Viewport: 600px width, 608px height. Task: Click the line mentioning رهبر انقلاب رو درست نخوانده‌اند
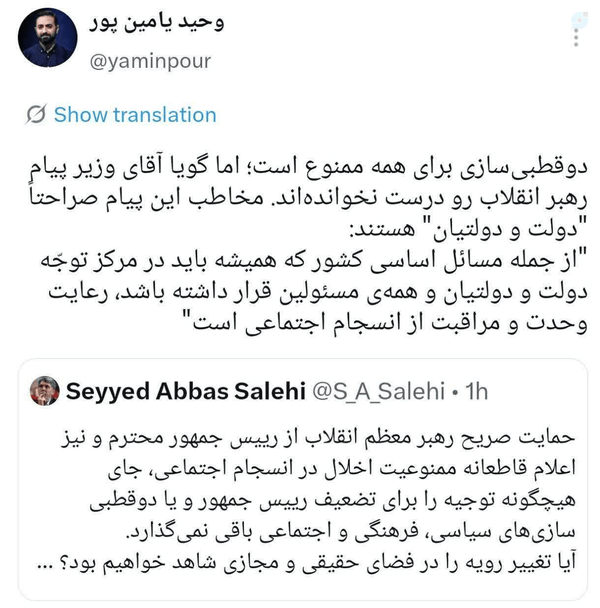[x=308, y=199]
